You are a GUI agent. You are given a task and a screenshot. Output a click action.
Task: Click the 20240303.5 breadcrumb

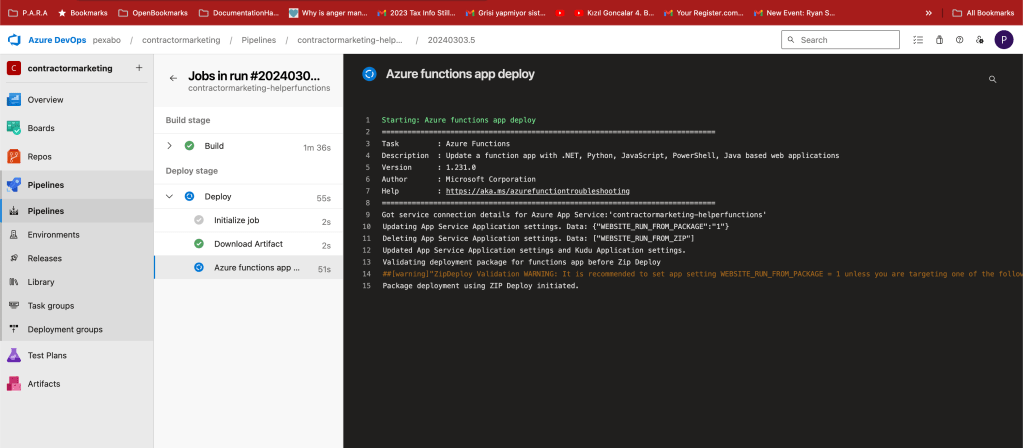(x=451, y=40)
